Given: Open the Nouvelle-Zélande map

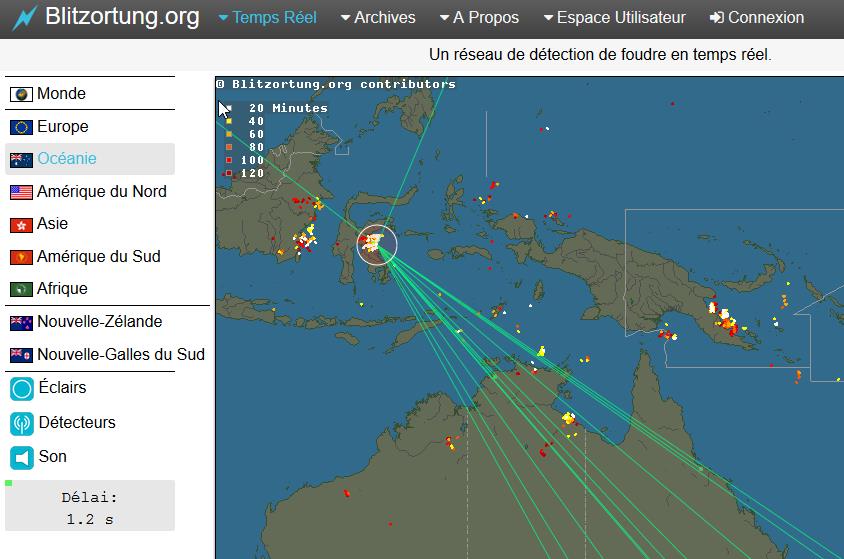Looking at the screenshot, I should coord(100,322).
